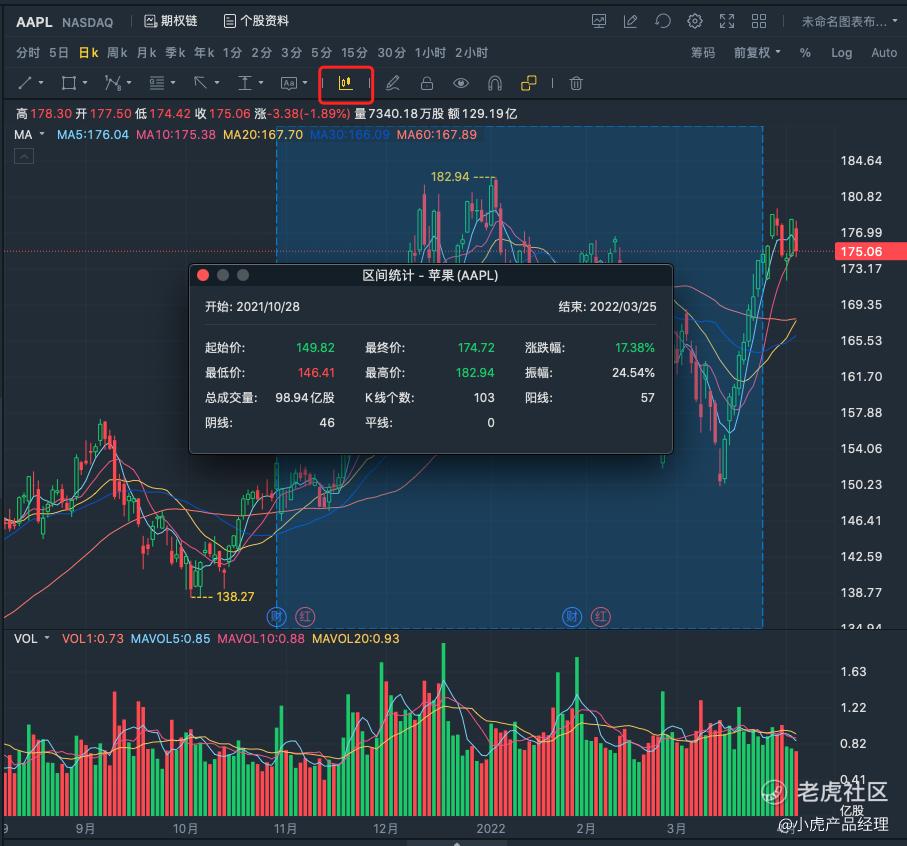
Task: Open the 前复权 adjustment dropdown
Action: point(757,53)
